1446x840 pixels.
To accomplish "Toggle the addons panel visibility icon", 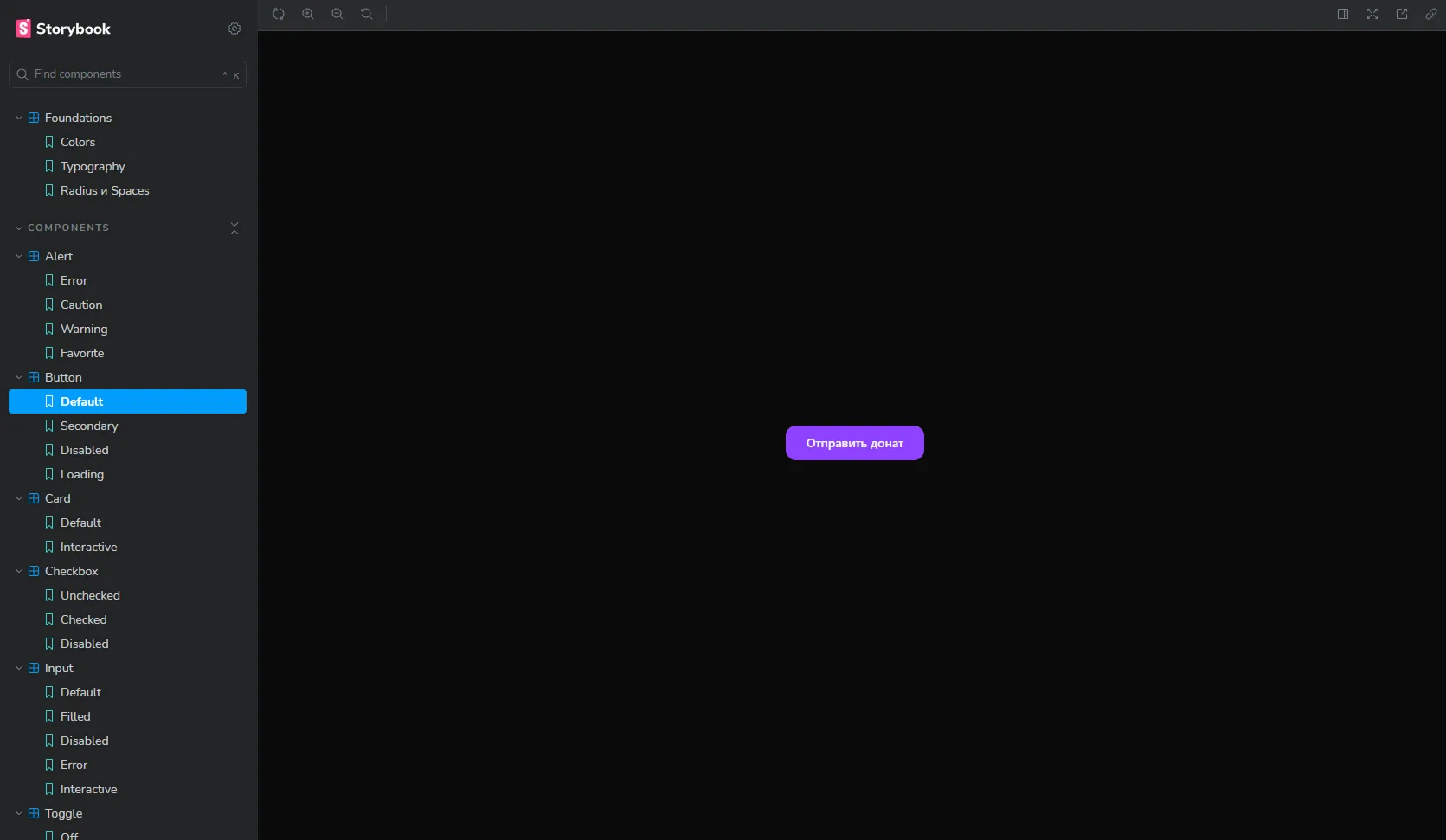I will tap(1343, 14).
